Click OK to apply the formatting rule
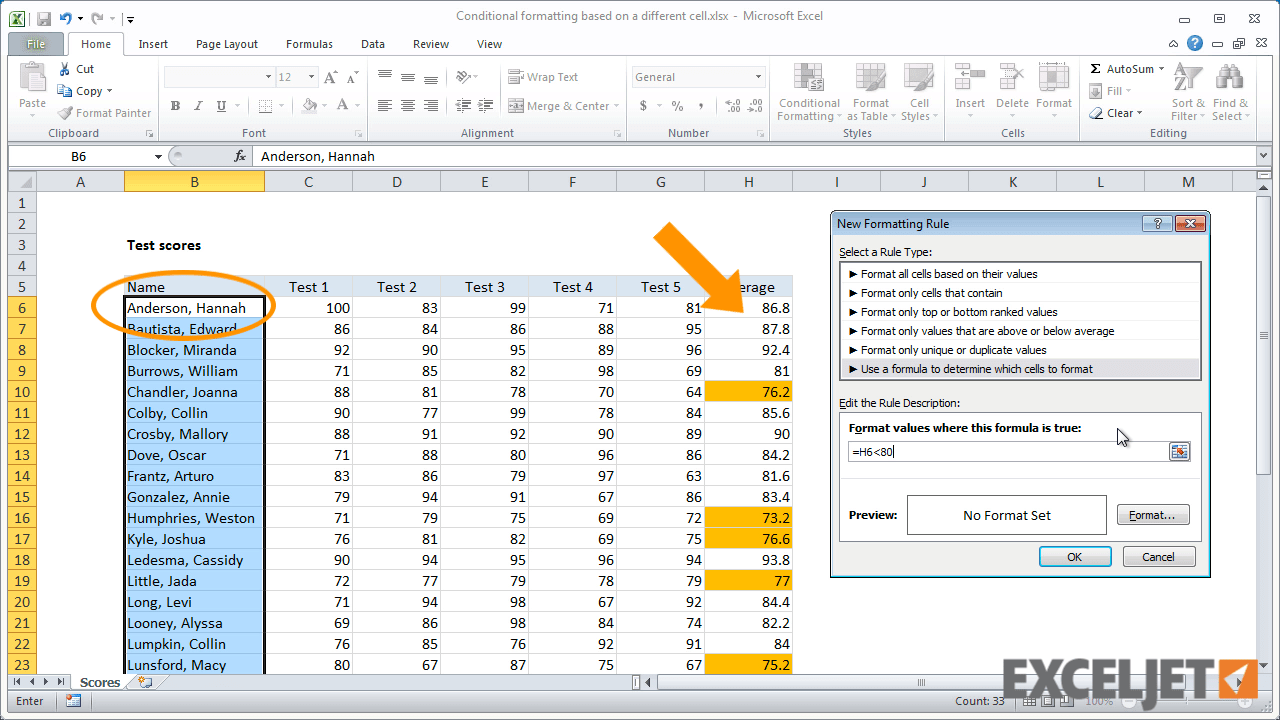 1074,556
